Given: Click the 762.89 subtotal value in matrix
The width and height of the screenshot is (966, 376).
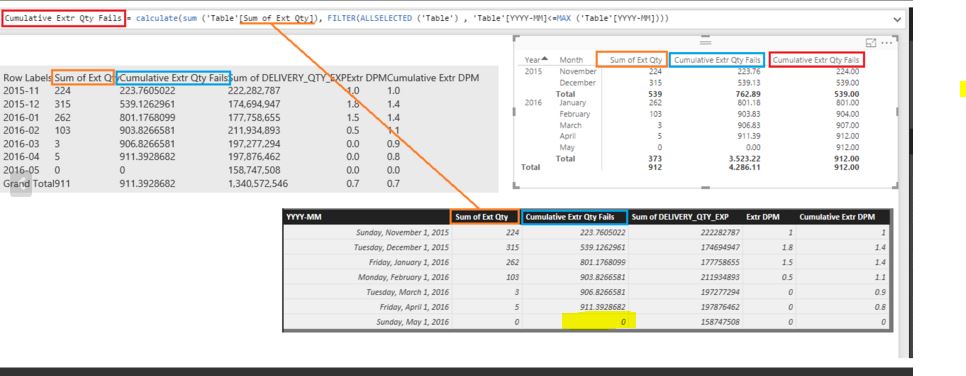Looking at the screenshot, I should tap(749, 94).
